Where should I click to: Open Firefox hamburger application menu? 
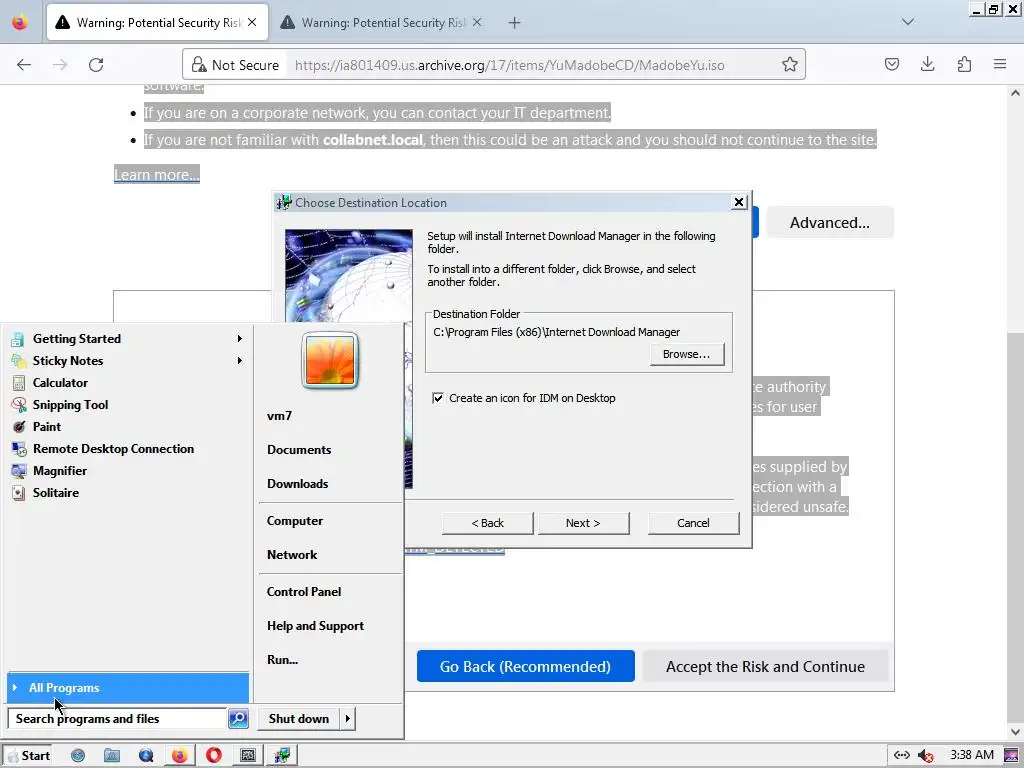point(1000,64)
